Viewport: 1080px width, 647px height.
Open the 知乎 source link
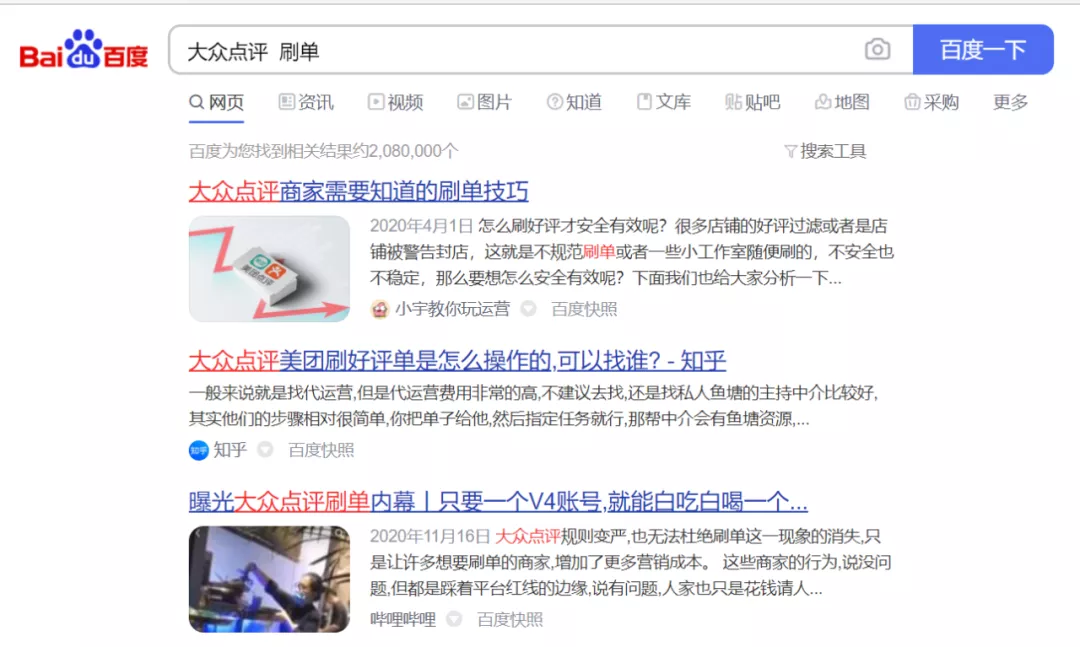point(230,450)
